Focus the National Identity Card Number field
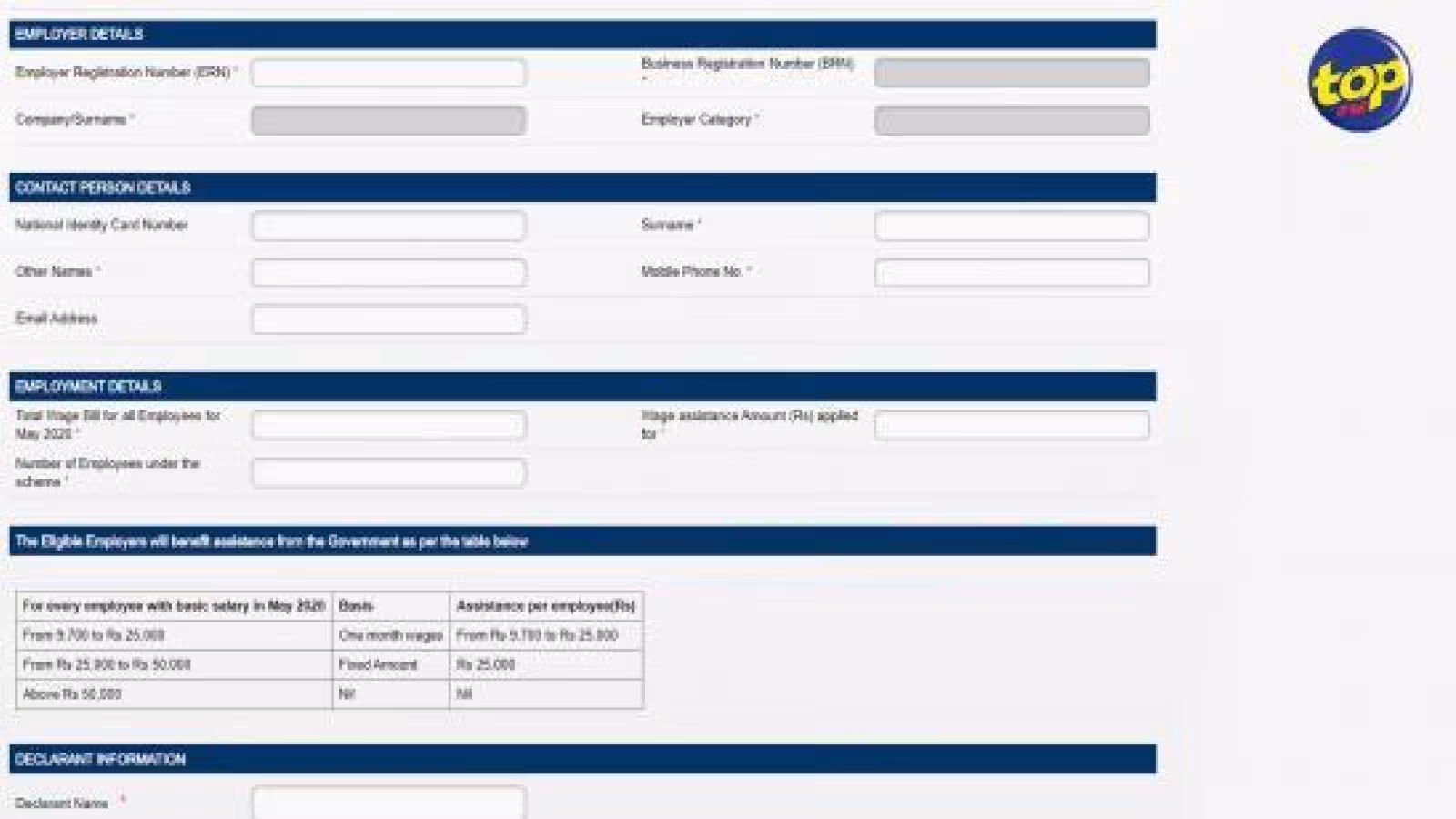The width and height of the screenshot is (1456, 819). click(389, 226)
